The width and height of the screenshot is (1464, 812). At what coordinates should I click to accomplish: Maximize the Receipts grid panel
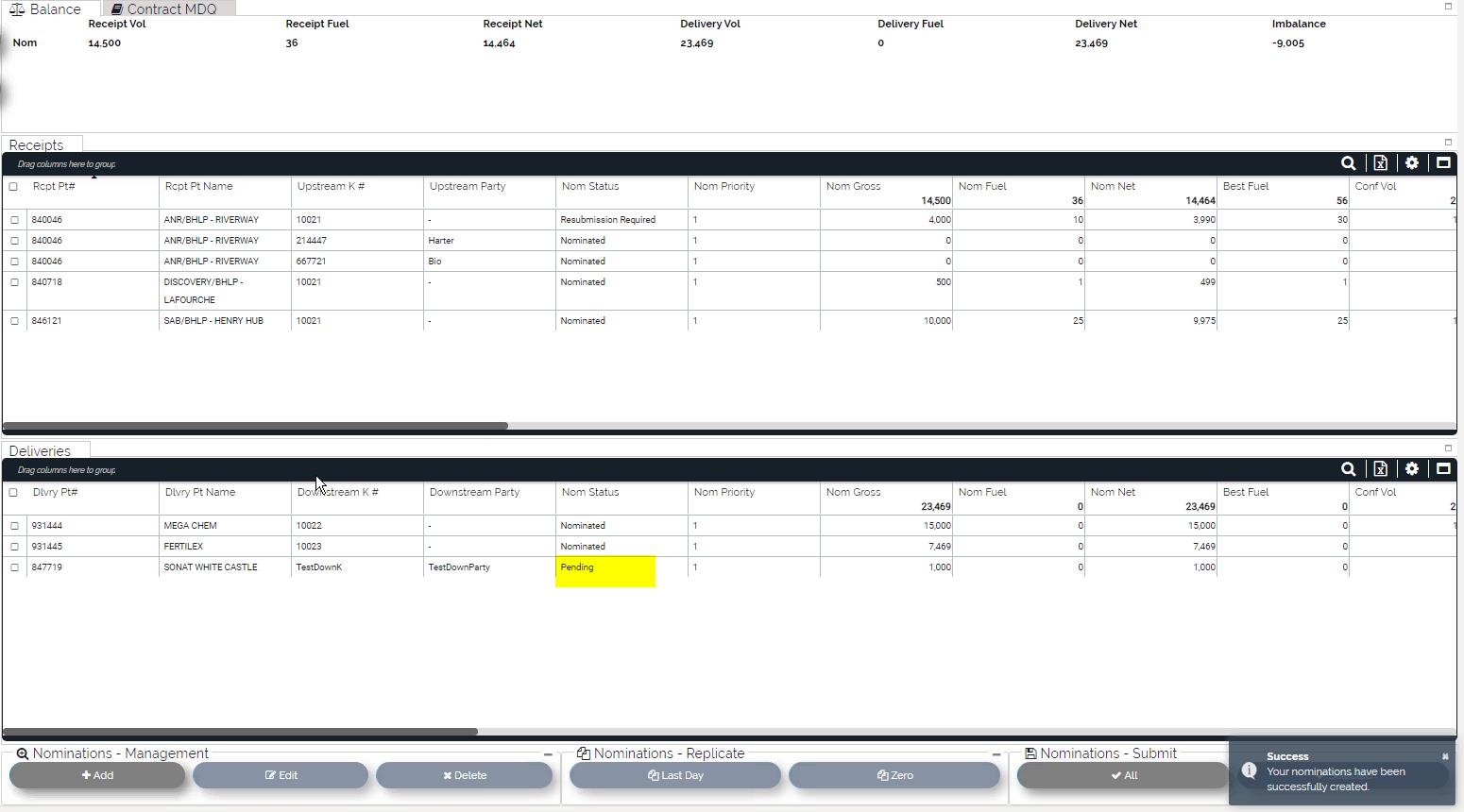(x=1443, y=163)
